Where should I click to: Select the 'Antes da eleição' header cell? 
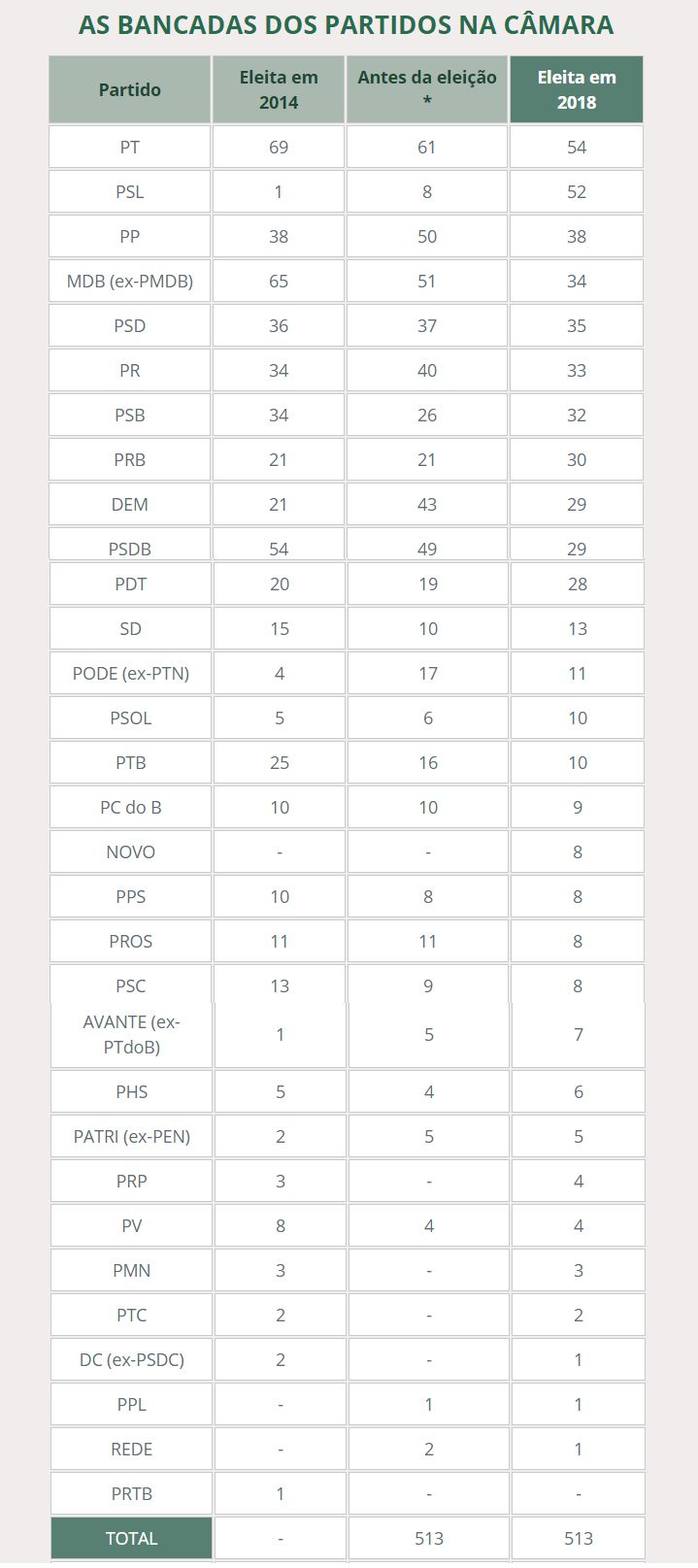(x=427, y=89)
